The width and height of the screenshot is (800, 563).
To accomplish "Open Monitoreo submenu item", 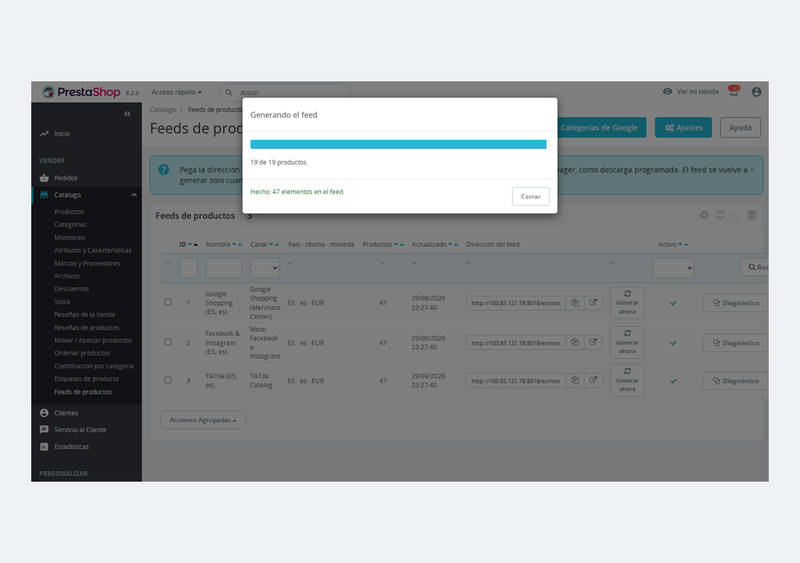I will coord(69,237).
